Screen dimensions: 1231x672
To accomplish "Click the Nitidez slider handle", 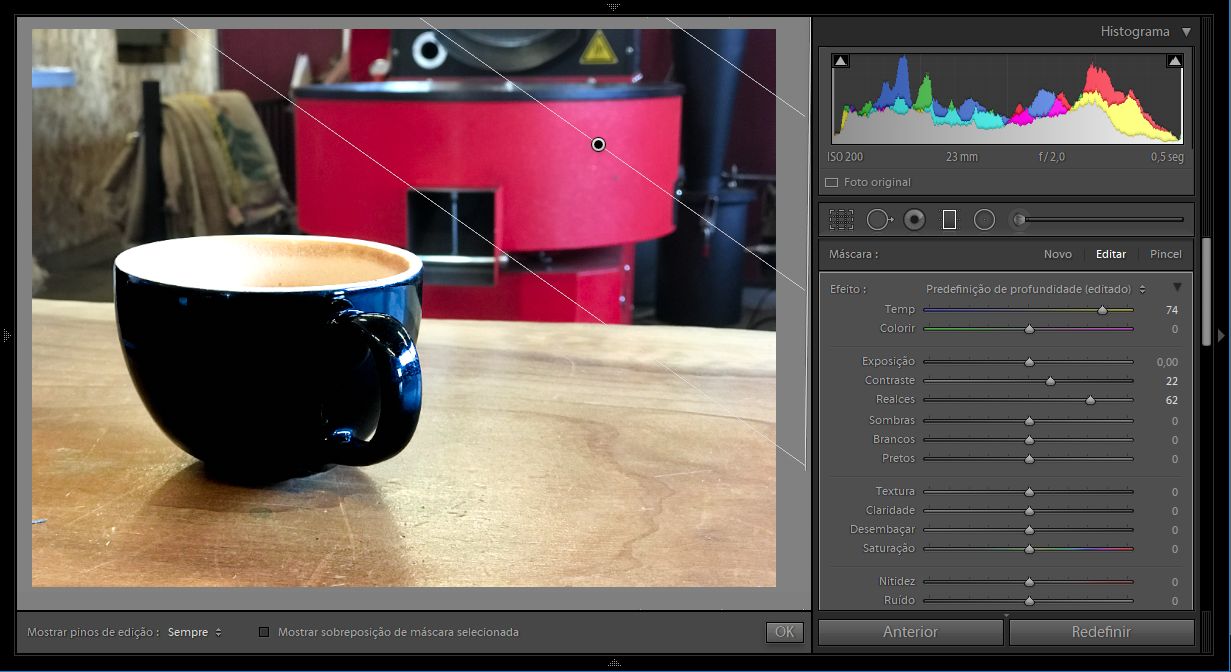I will point(1029,582).
